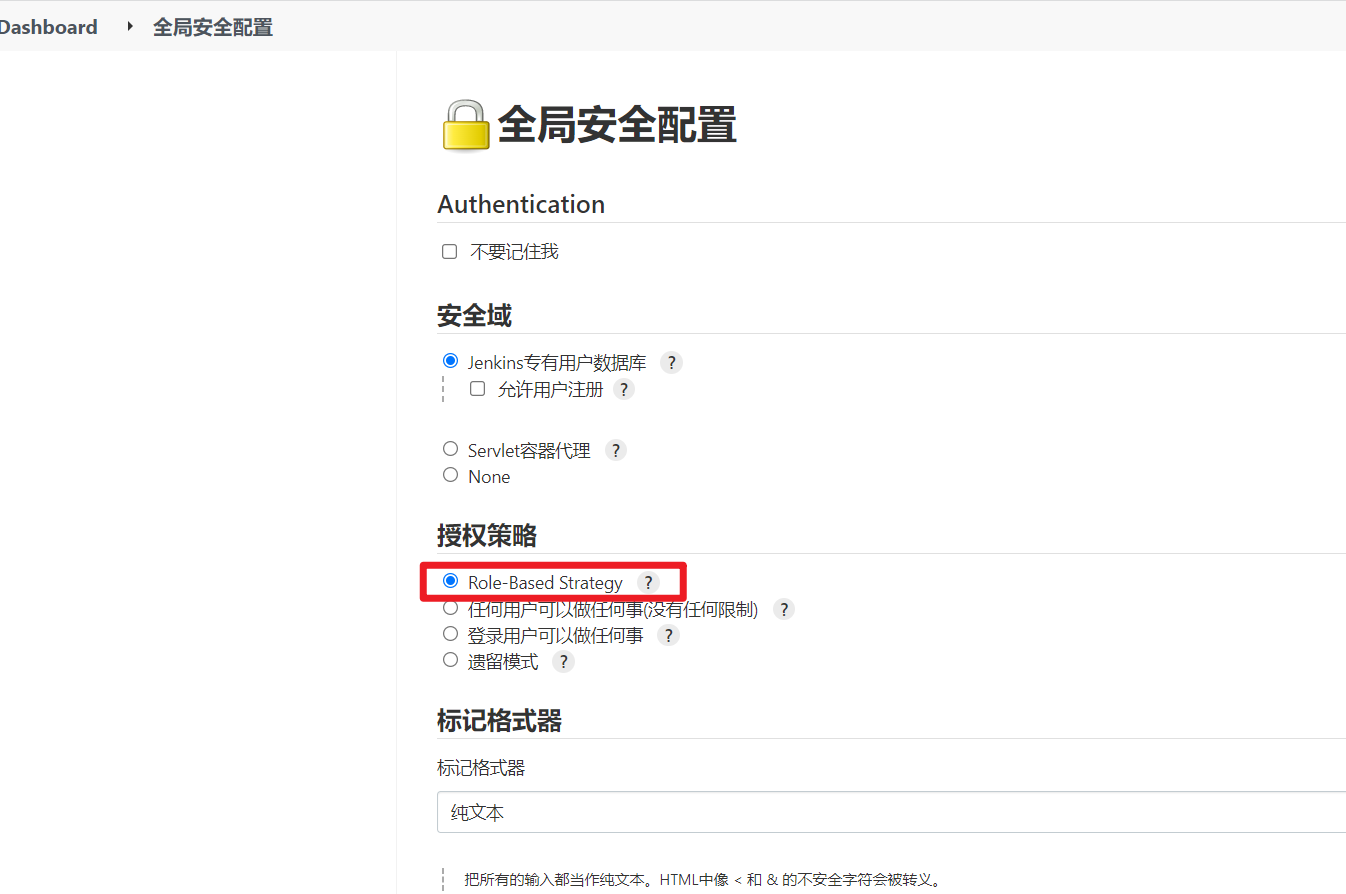Go to Dashboard via the breadcrumb
Image resolution: width=1346 pixels, height=894 pixels.
[x=48, y=27]
